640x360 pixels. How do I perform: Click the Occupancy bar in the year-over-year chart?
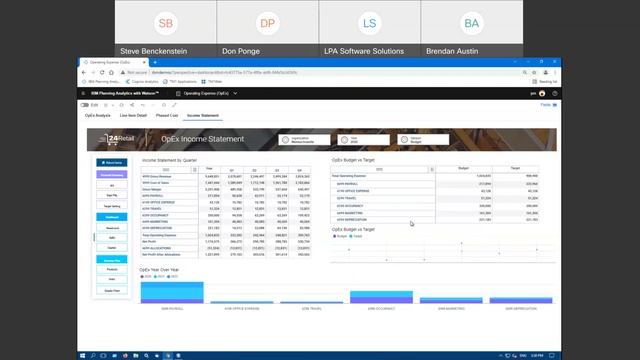(x=381, y=297)
